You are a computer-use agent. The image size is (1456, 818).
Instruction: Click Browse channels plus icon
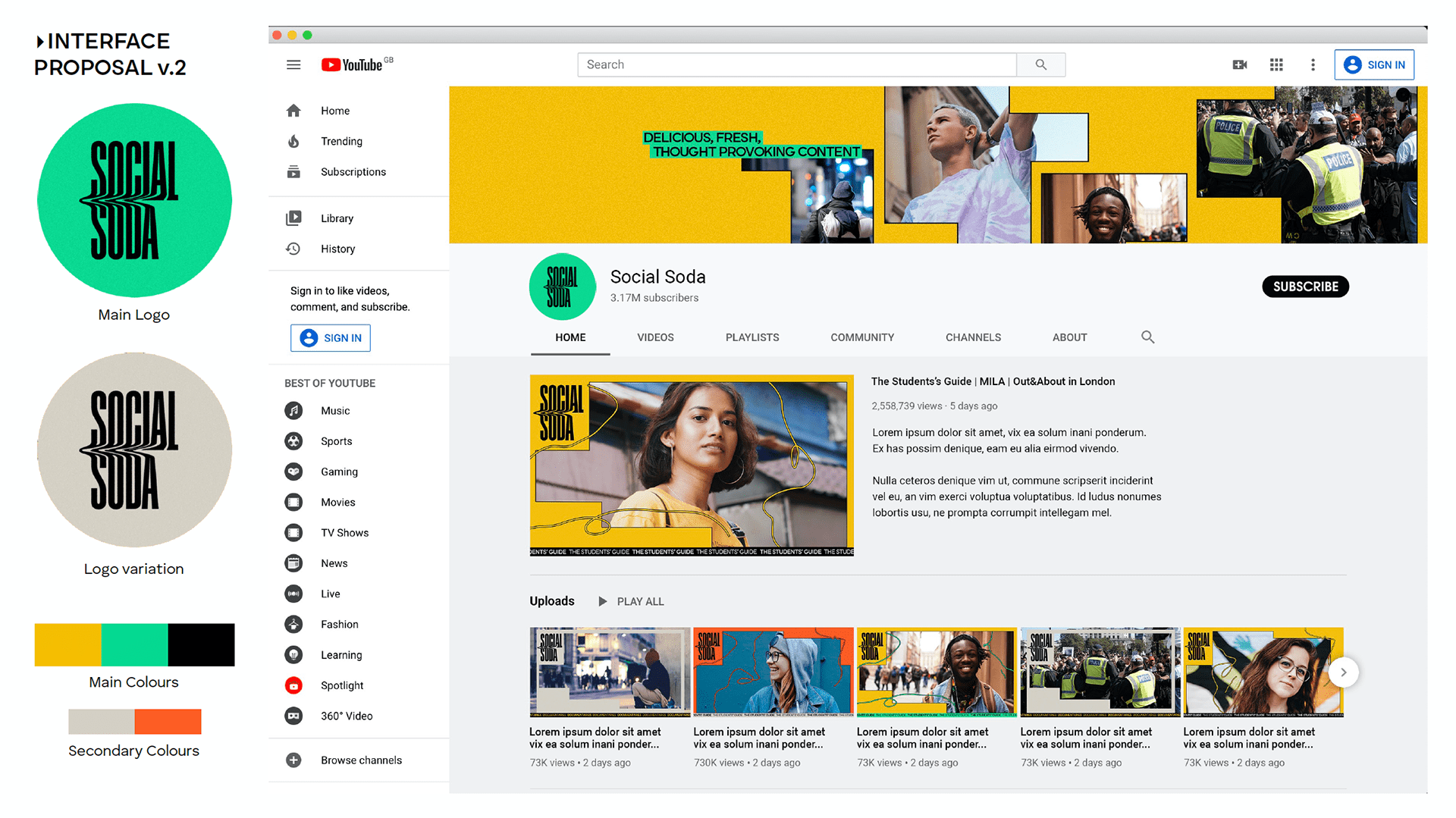pyautogui.click(x=293, y=760)
